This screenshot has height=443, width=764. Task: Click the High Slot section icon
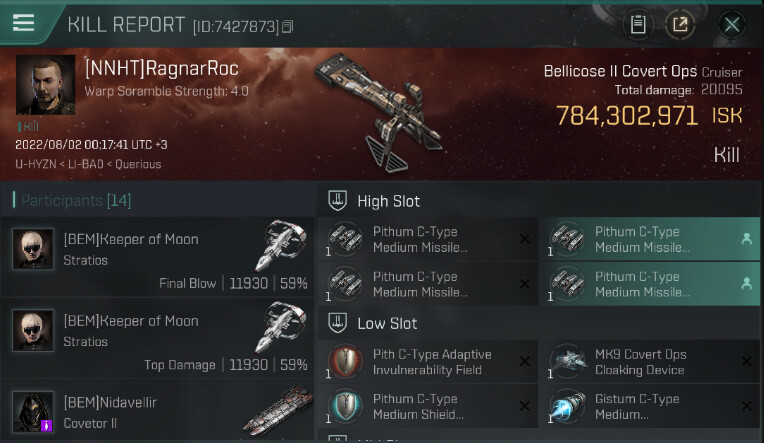(337, 200)
